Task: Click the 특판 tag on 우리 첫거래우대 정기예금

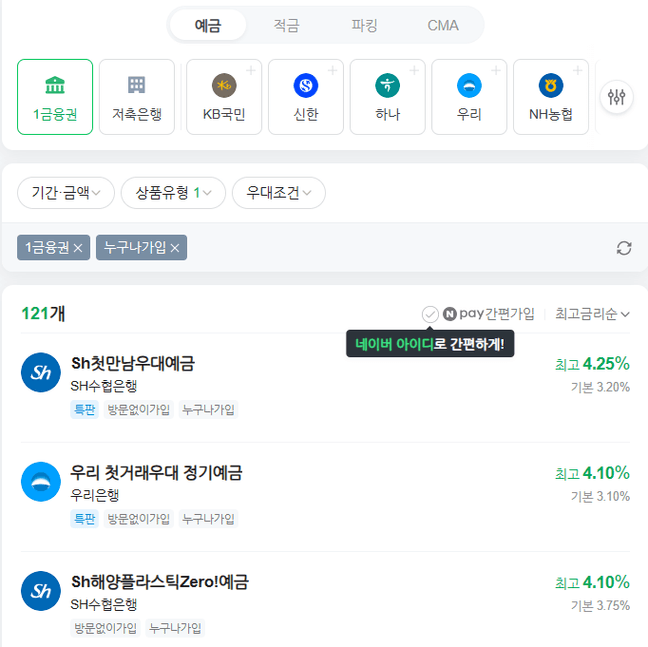Action: click(84, 519)
